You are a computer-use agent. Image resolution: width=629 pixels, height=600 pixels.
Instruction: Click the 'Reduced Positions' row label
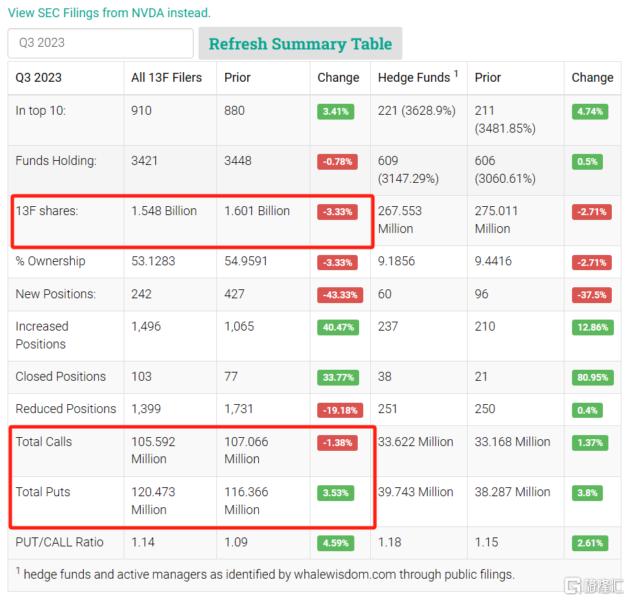(x=66, y=409)
